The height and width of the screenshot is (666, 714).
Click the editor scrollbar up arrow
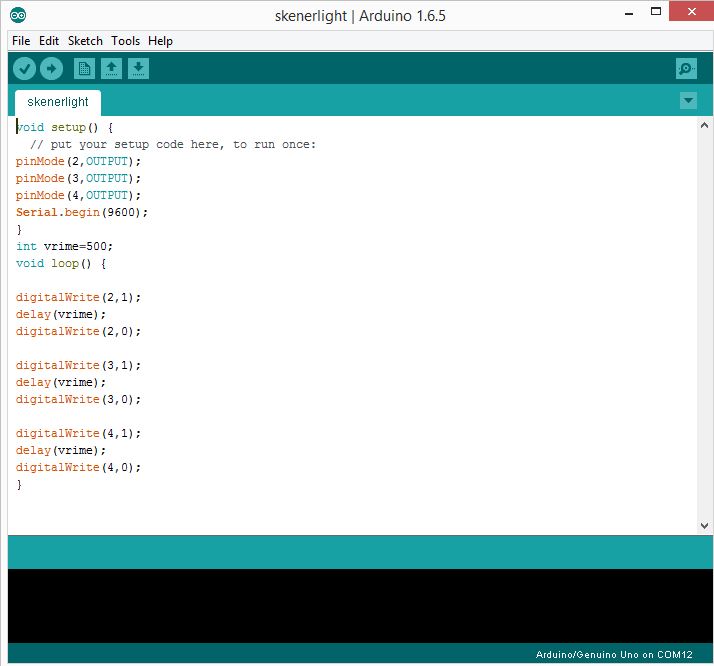(x=704, y=125)
